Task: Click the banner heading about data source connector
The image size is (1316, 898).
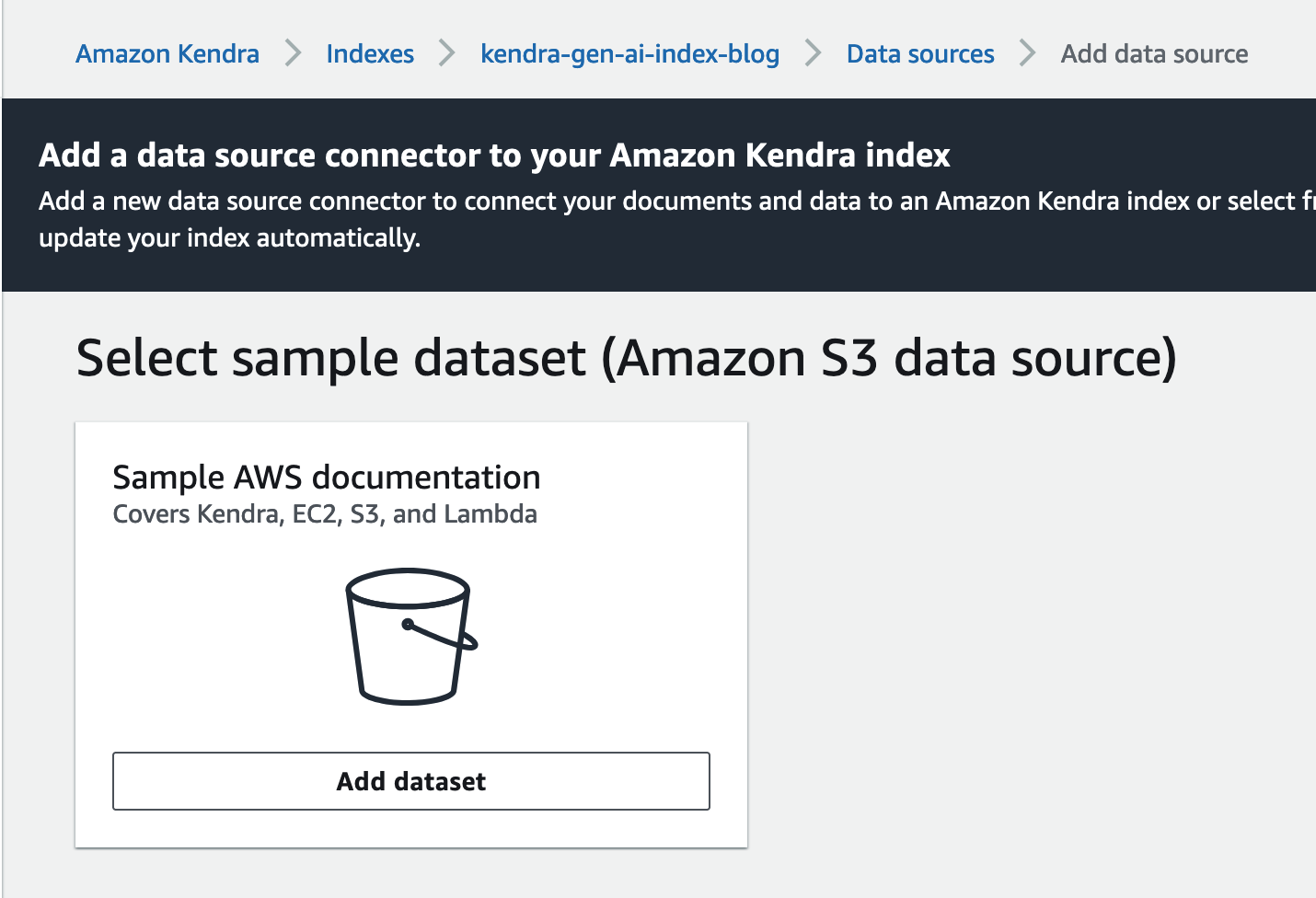Action: 494,155
